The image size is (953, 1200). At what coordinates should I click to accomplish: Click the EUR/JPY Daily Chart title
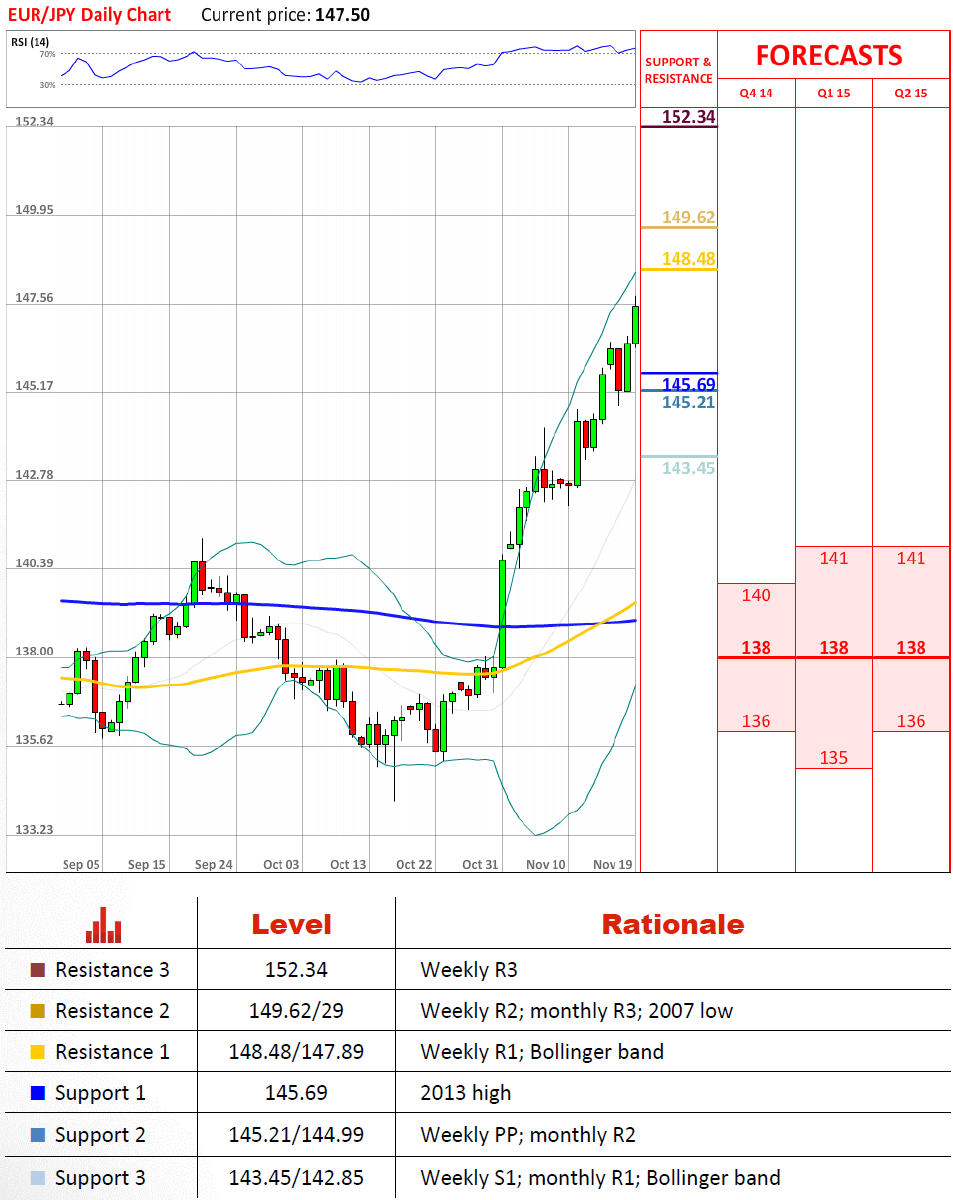[91, 14]
